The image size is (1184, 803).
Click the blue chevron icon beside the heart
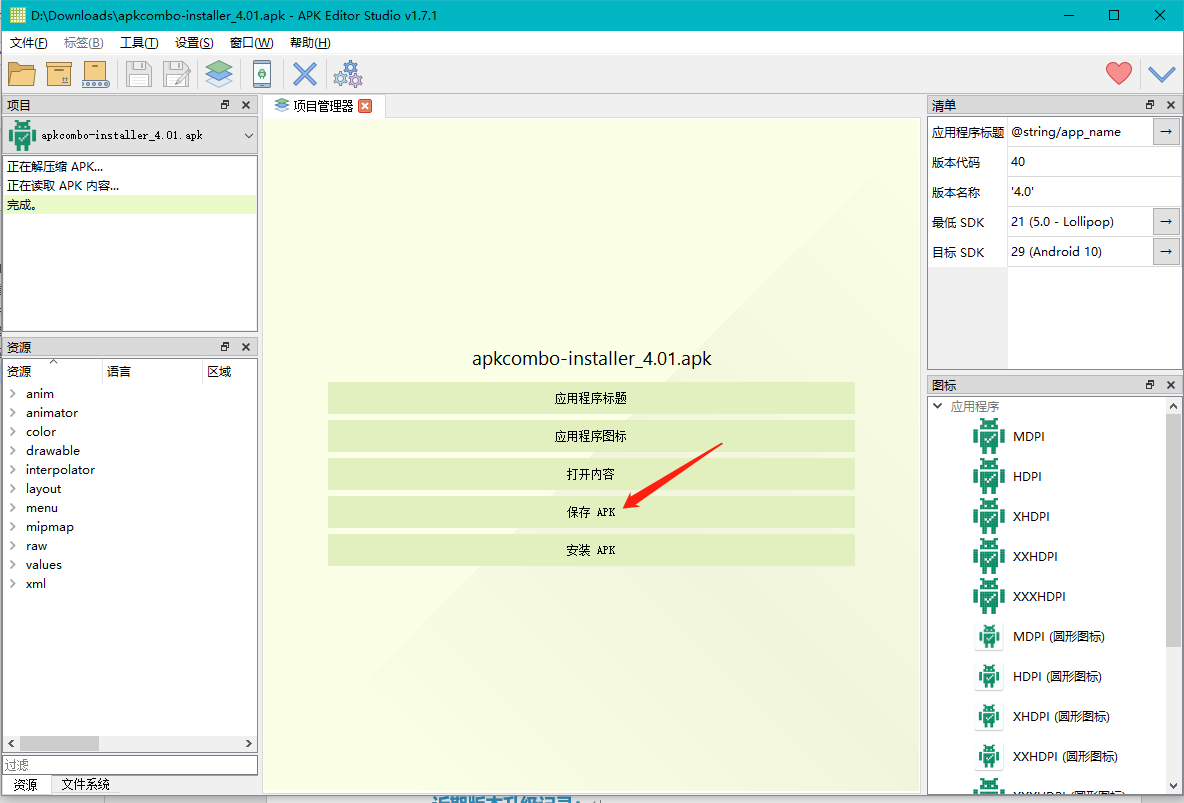1162,74
